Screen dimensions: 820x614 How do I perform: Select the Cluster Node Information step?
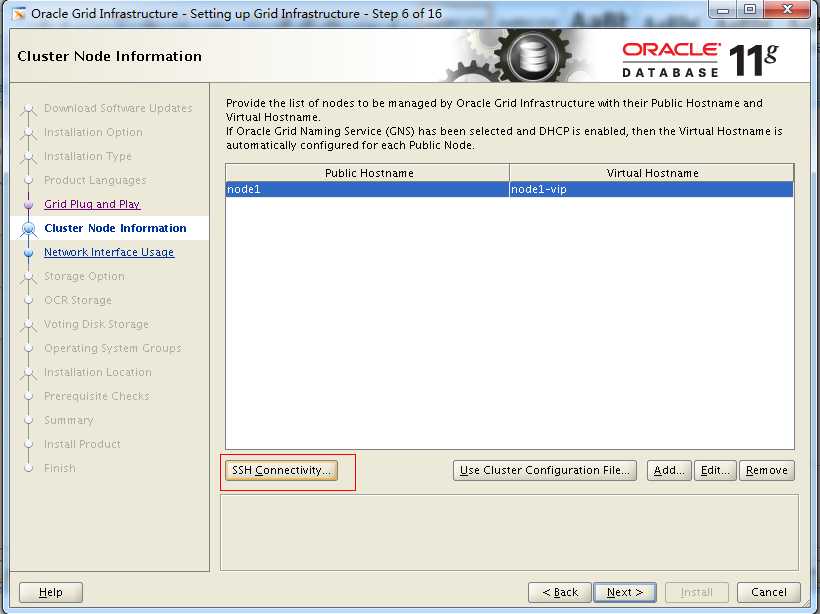pyautogui.click(x=115, y=228)
